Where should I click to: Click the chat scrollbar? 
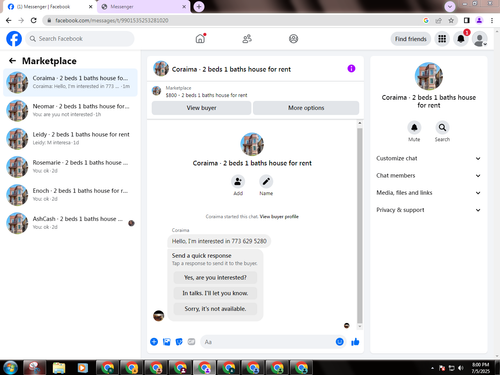tap(360, 225)
